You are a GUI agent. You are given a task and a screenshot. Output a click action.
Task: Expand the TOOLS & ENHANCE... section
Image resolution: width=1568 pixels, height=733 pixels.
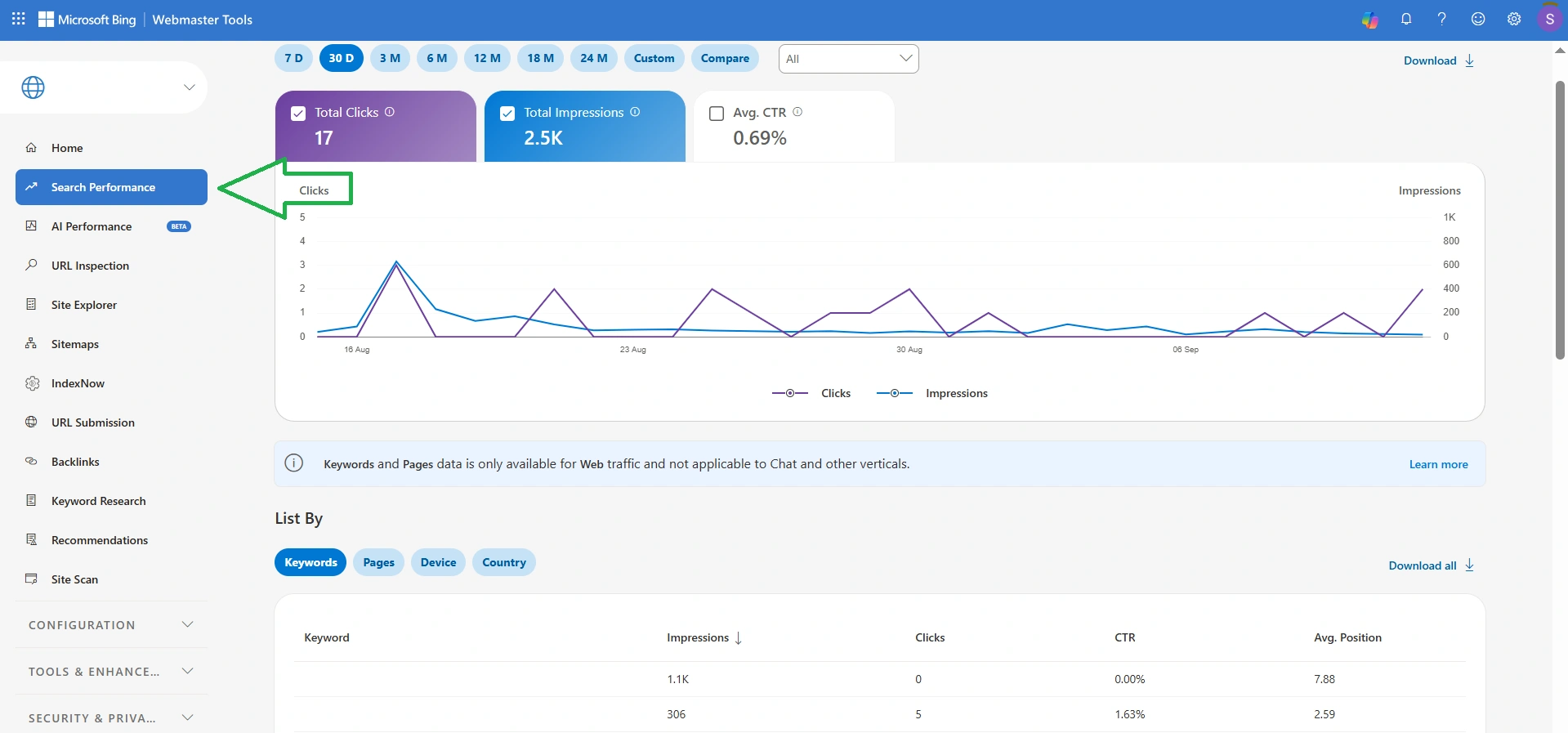(111, 672)
